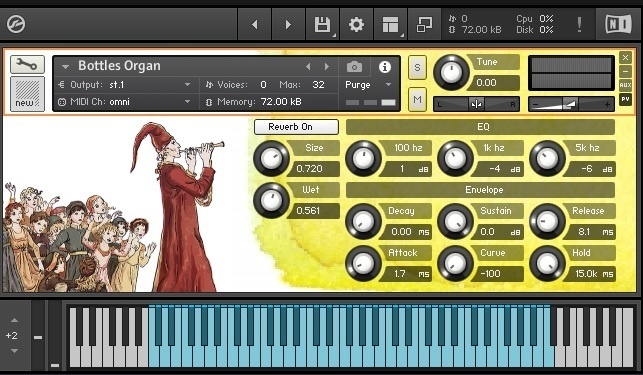Open snapshot view with camera icon
643x375 pixels.
(x=354, y=66)
